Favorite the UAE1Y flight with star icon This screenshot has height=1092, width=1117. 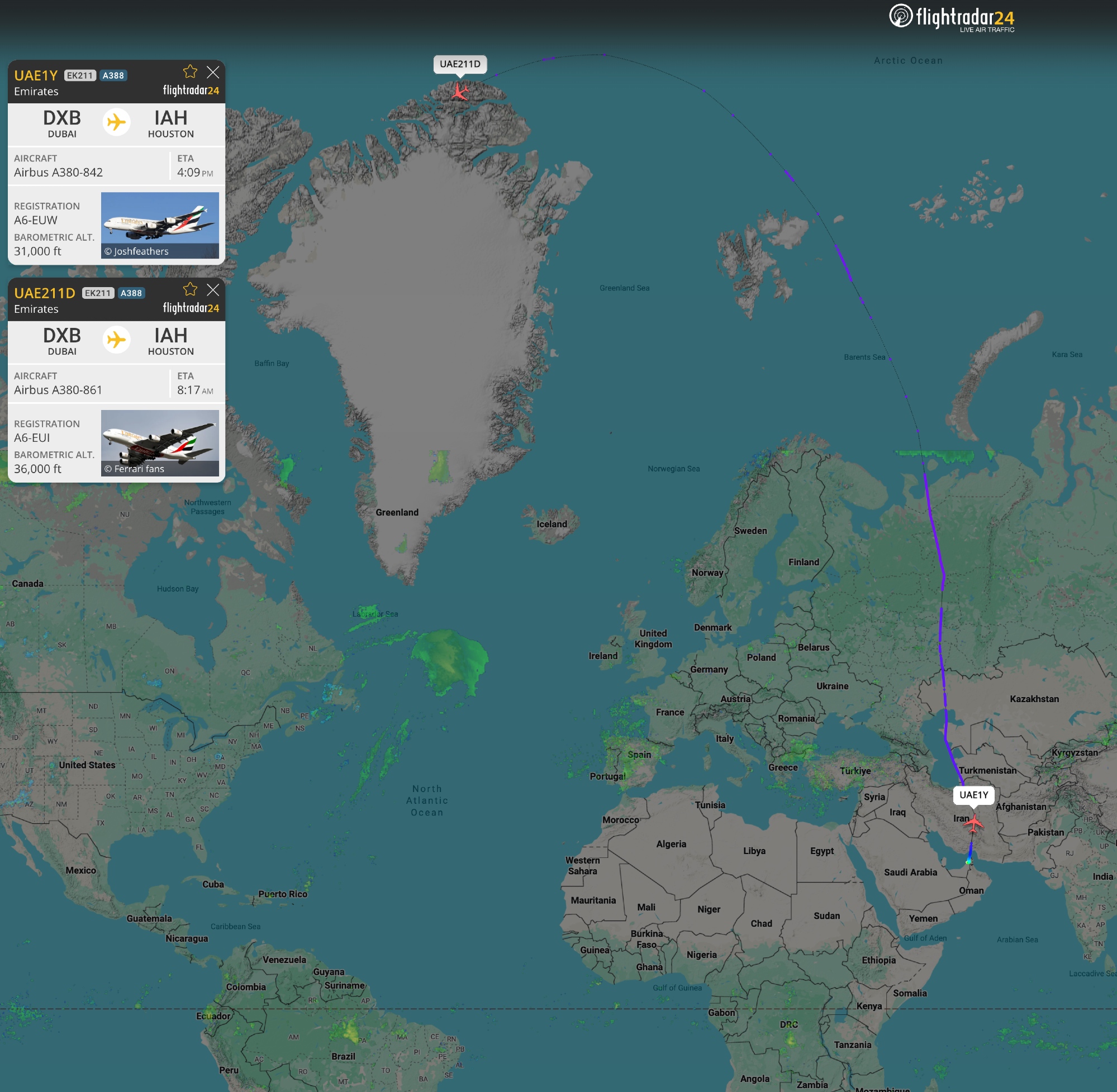click(190, 71)
